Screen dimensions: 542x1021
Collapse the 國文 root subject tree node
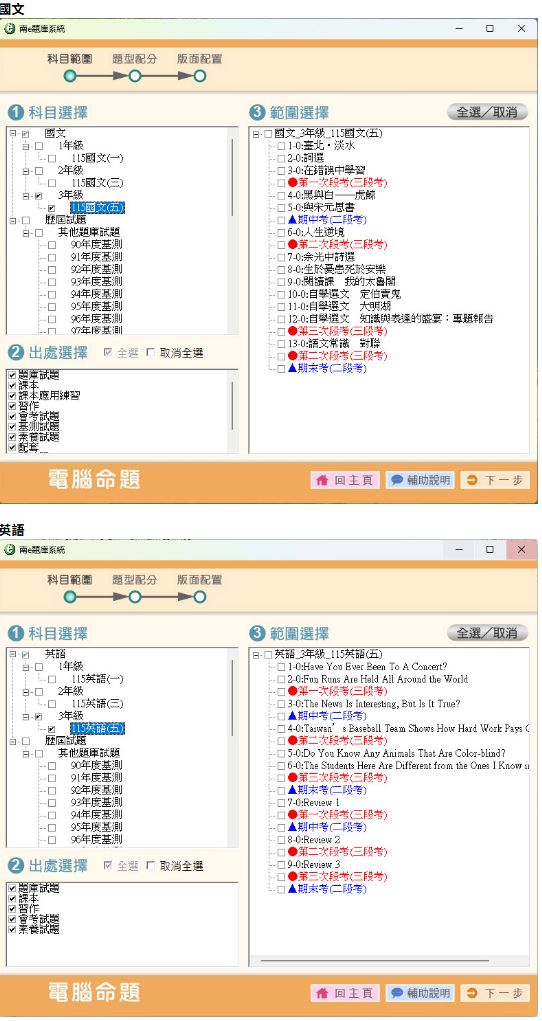[14, 133]
